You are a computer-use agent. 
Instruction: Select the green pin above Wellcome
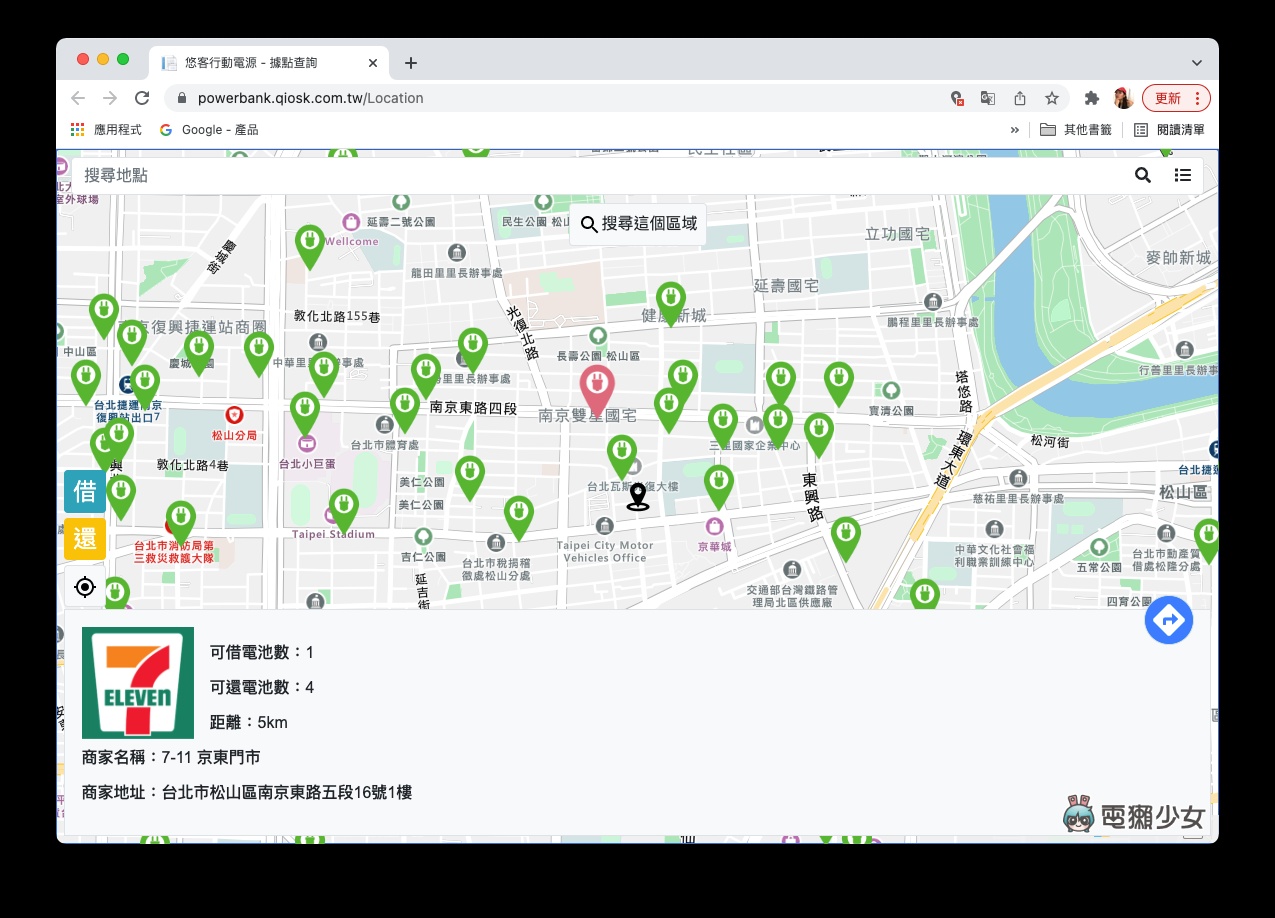pyautogui.click(x=310, y=246)
